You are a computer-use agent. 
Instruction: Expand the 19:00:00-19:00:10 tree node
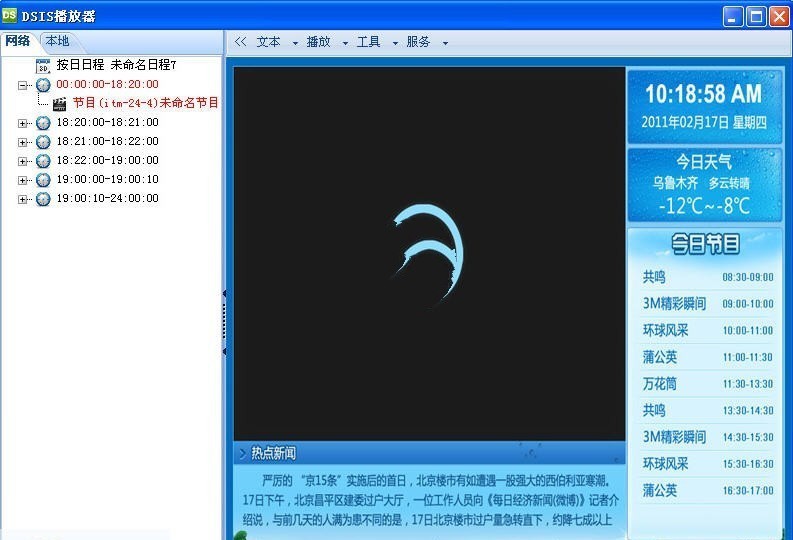23,180
